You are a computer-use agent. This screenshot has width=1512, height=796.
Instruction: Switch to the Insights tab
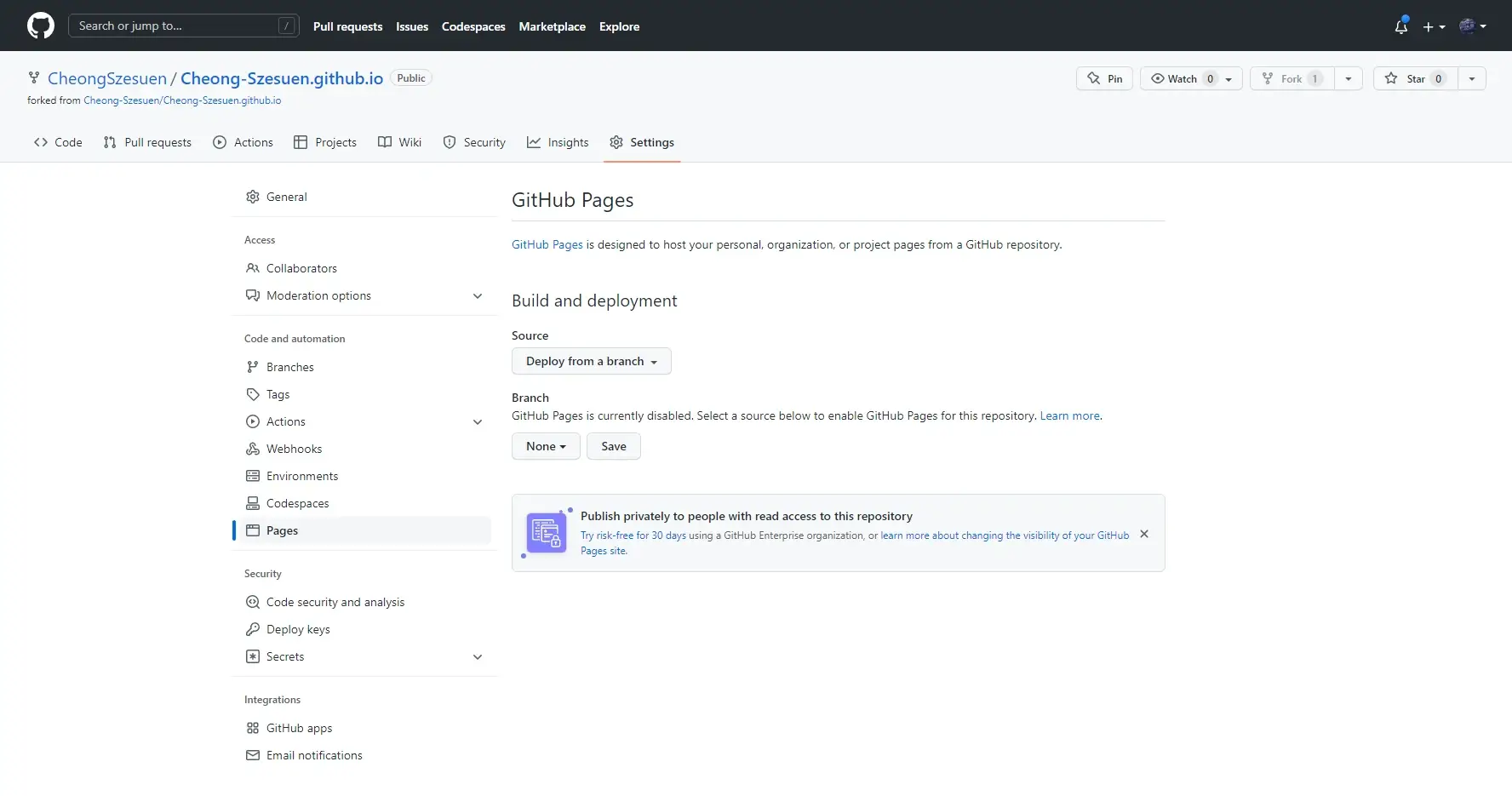point(558,142)
